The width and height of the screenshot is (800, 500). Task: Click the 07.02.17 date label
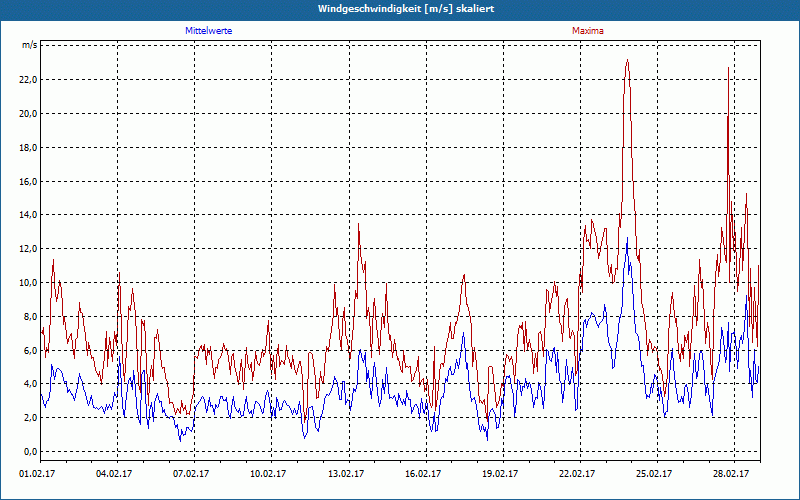[191, 474]
